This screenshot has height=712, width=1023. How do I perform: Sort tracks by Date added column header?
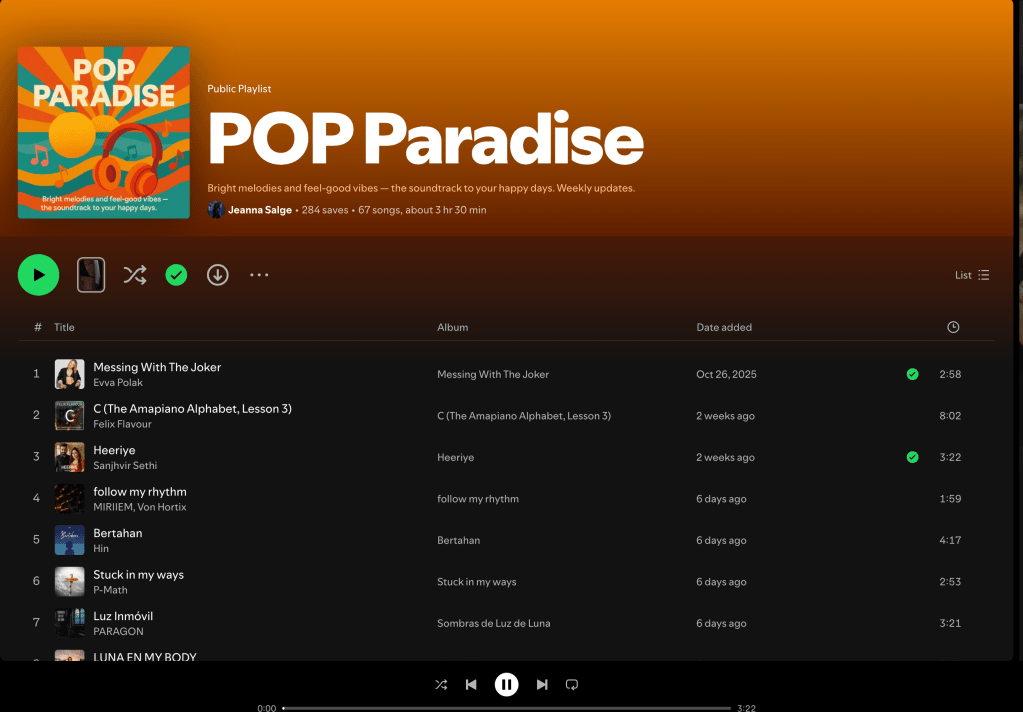724,327
